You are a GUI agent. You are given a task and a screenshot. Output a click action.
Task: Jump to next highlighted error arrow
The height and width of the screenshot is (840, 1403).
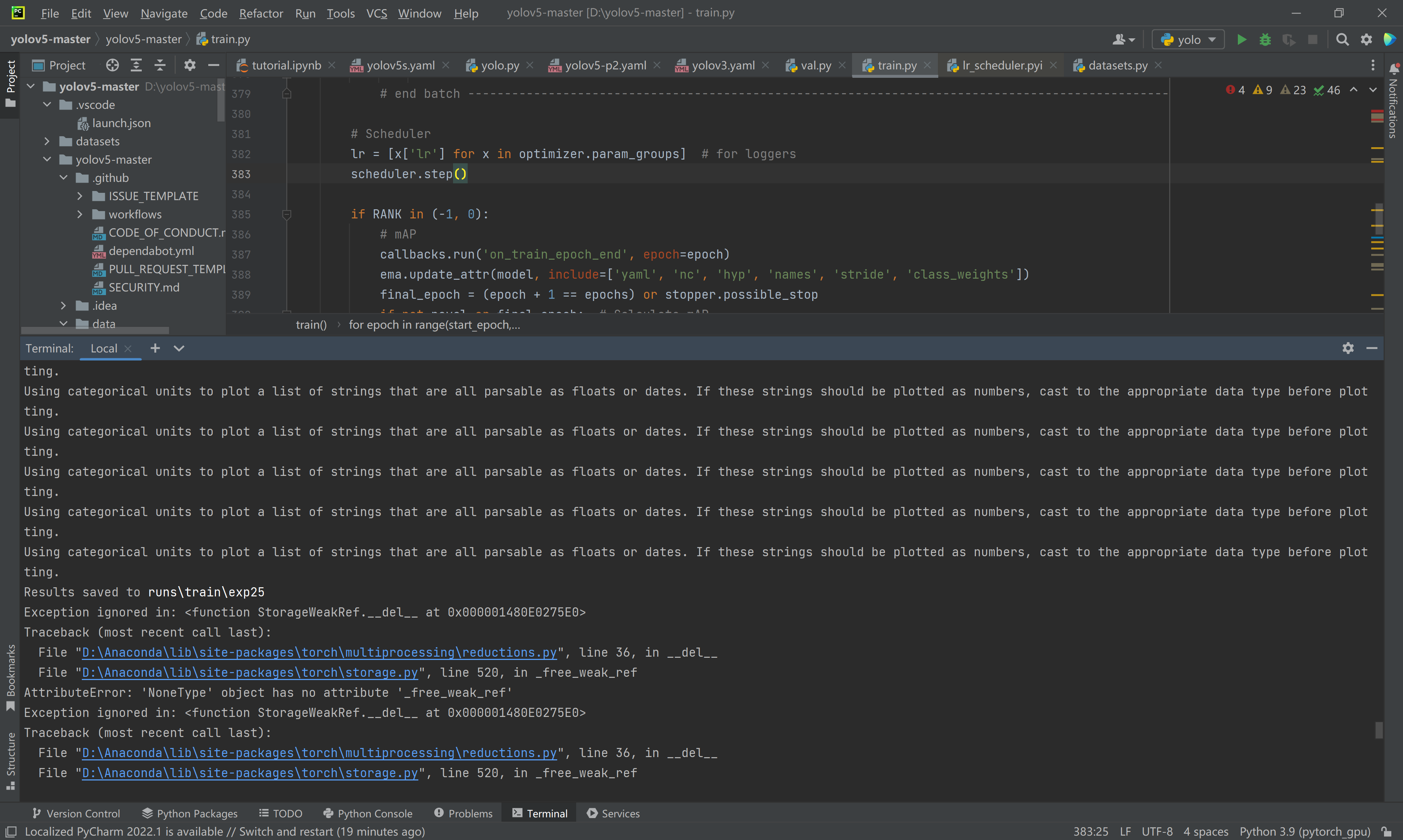point(1373,90)
